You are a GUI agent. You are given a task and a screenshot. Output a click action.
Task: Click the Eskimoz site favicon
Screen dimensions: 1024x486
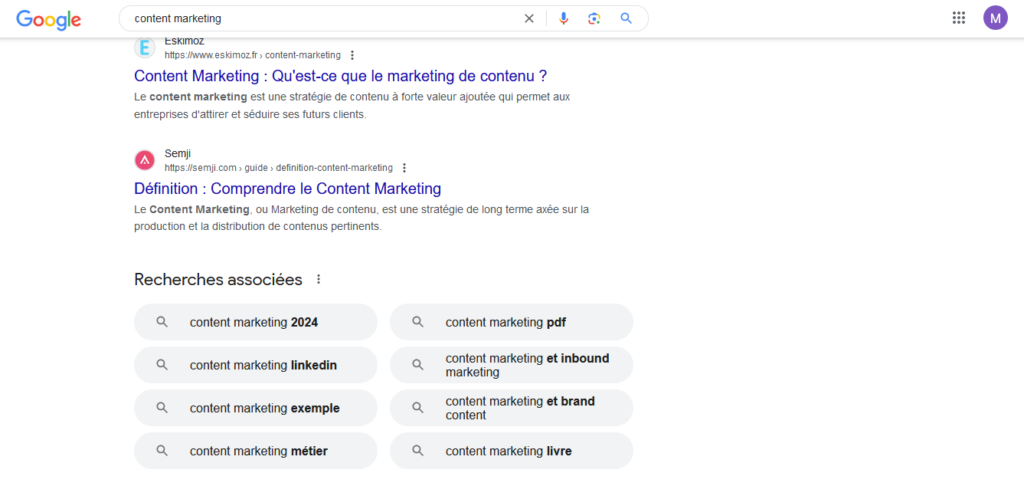coord(144,47)
